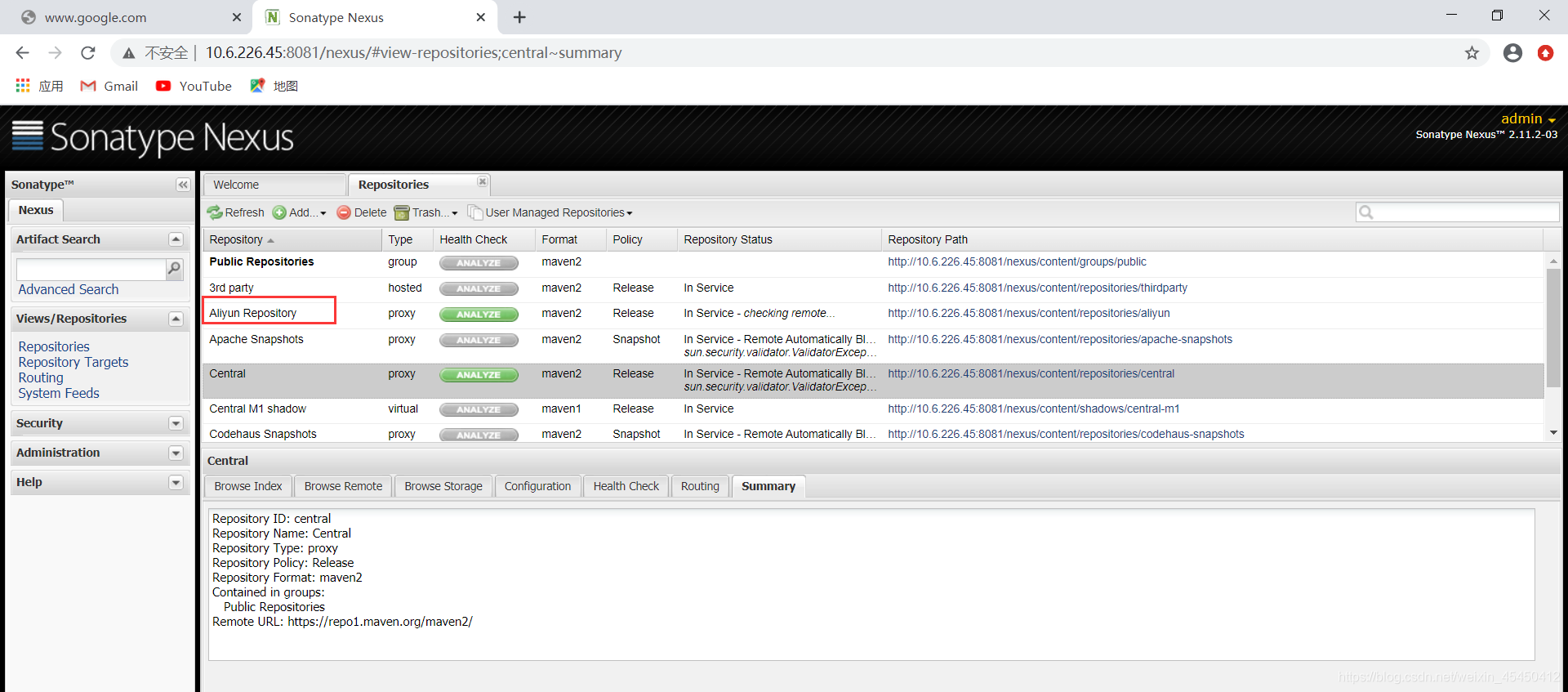Open the Advanced Search link
This screenshot has height=692, width=1568.
[x=69, y=289]
